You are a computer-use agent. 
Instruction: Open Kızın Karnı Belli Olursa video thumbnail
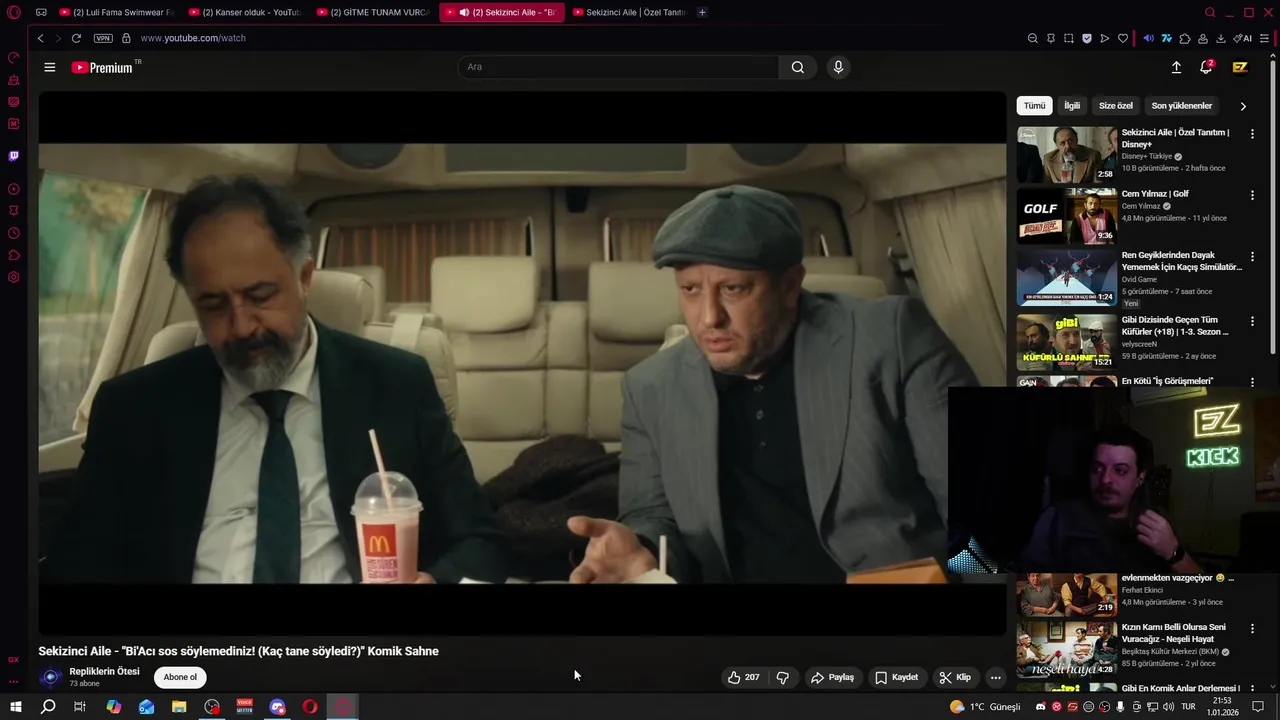[1066, 650]
